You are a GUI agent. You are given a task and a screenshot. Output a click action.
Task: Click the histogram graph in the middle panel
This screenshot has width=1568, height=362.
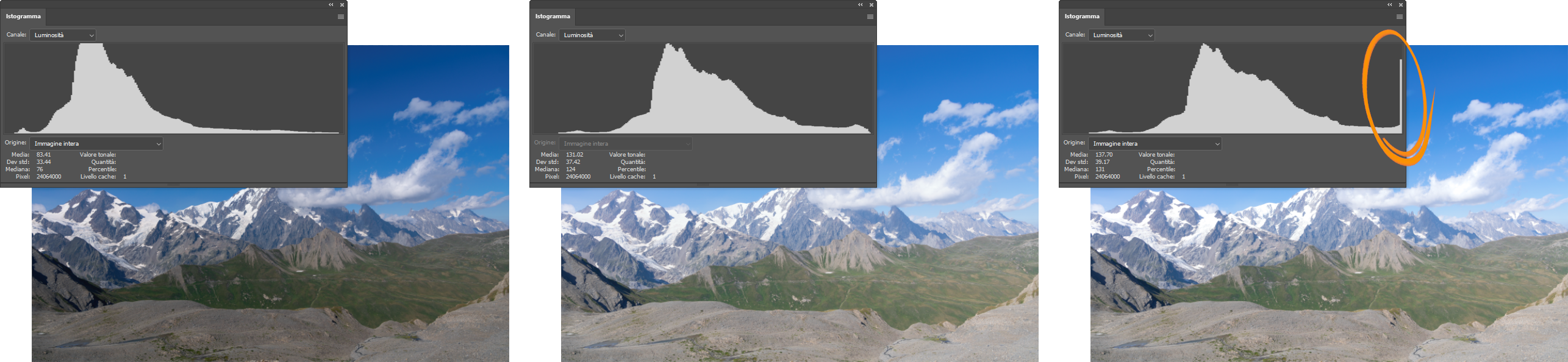pyautogui.click(x=703, y=88)
